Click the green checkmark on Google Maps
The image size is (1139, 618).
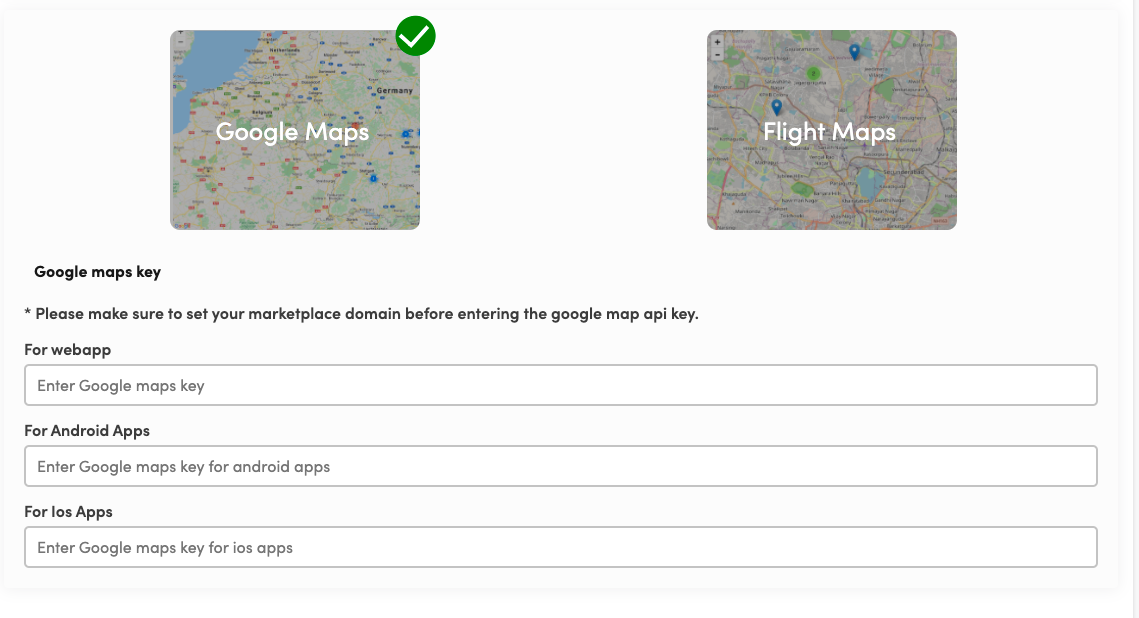coord(415,36)
